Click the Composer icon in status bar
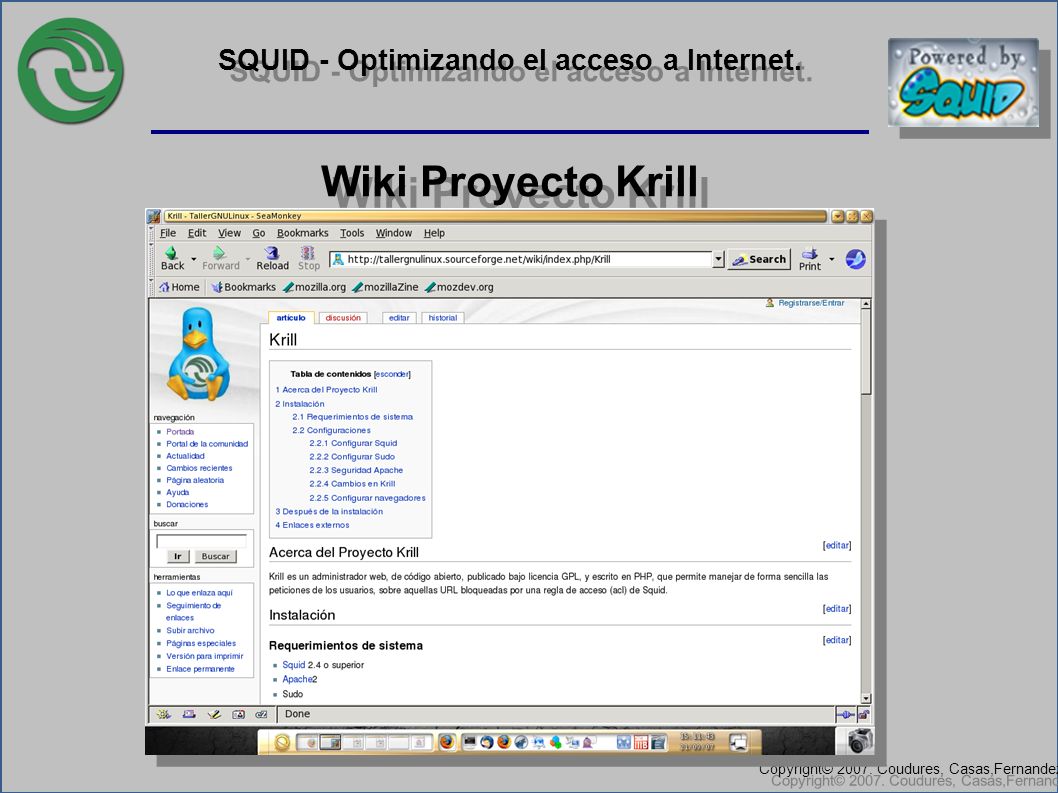 pyautogui.click(x=214, y=714)
